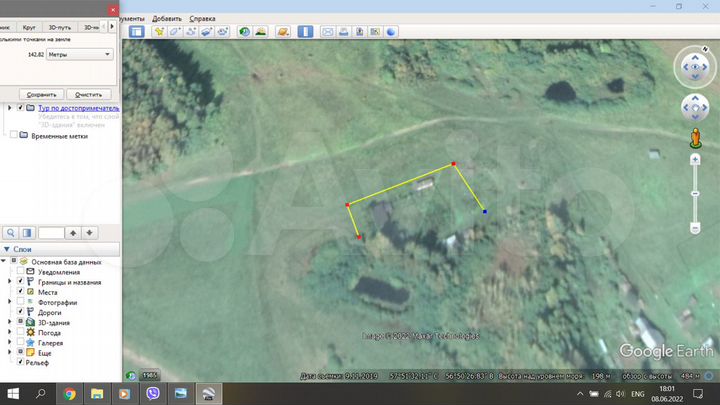Image resolution: width=720 pixels, height=405 pixels.
Task: Expand the Фотографии node
Action: click(10, 301)
